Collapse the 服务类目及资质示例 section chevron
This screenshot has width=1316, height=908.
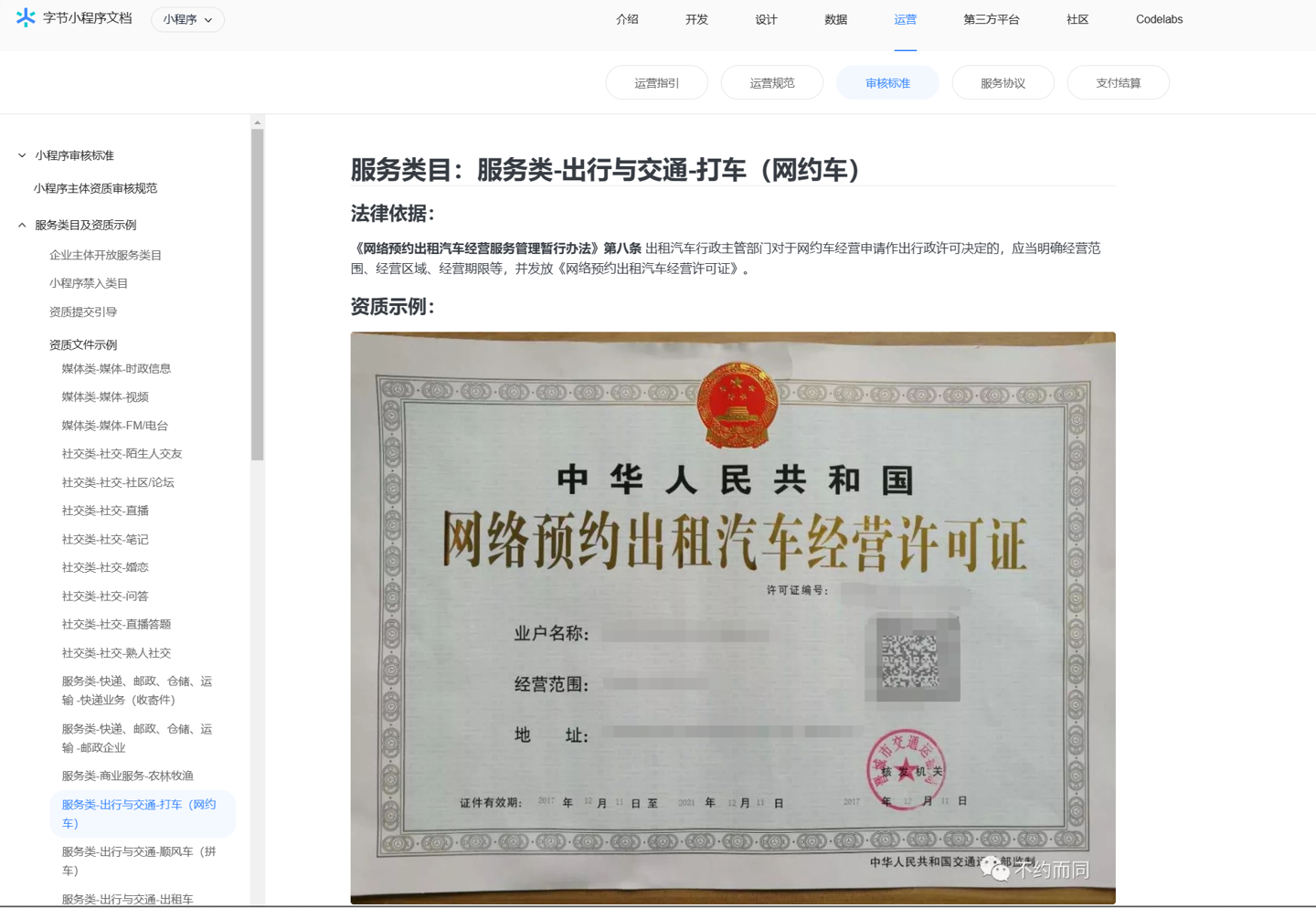point(22,225)
